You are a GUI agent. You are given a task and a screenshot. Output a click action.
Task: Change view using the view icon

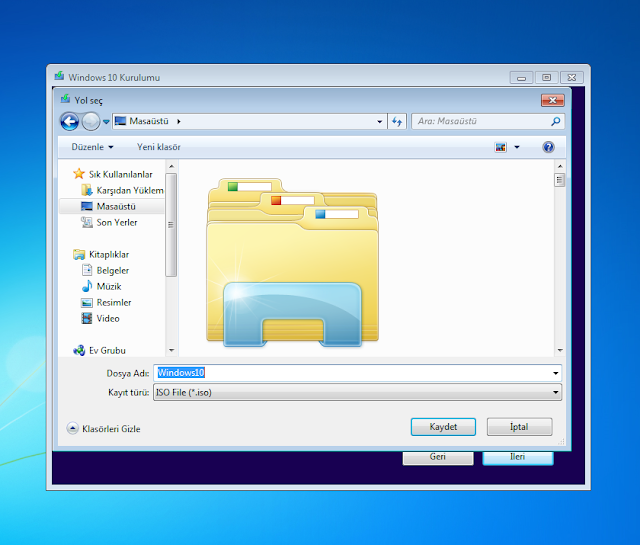pos(500,147)
